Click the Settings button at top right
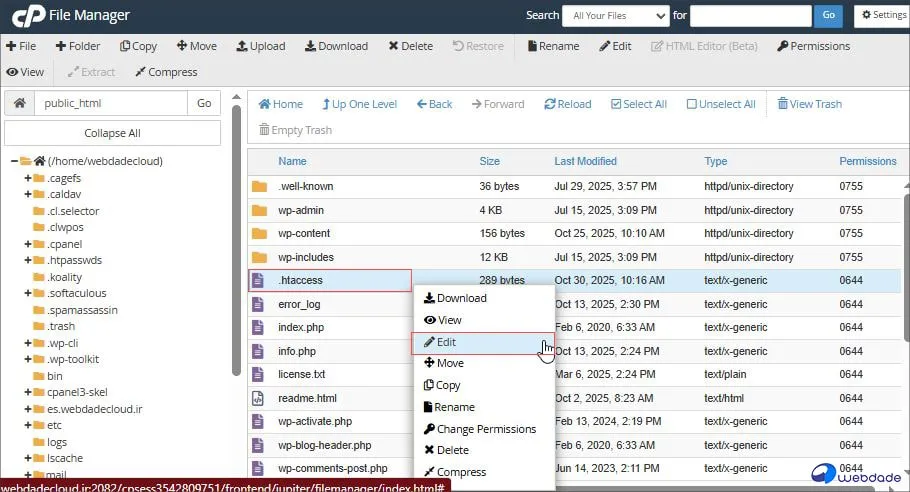 coord(881,16)
